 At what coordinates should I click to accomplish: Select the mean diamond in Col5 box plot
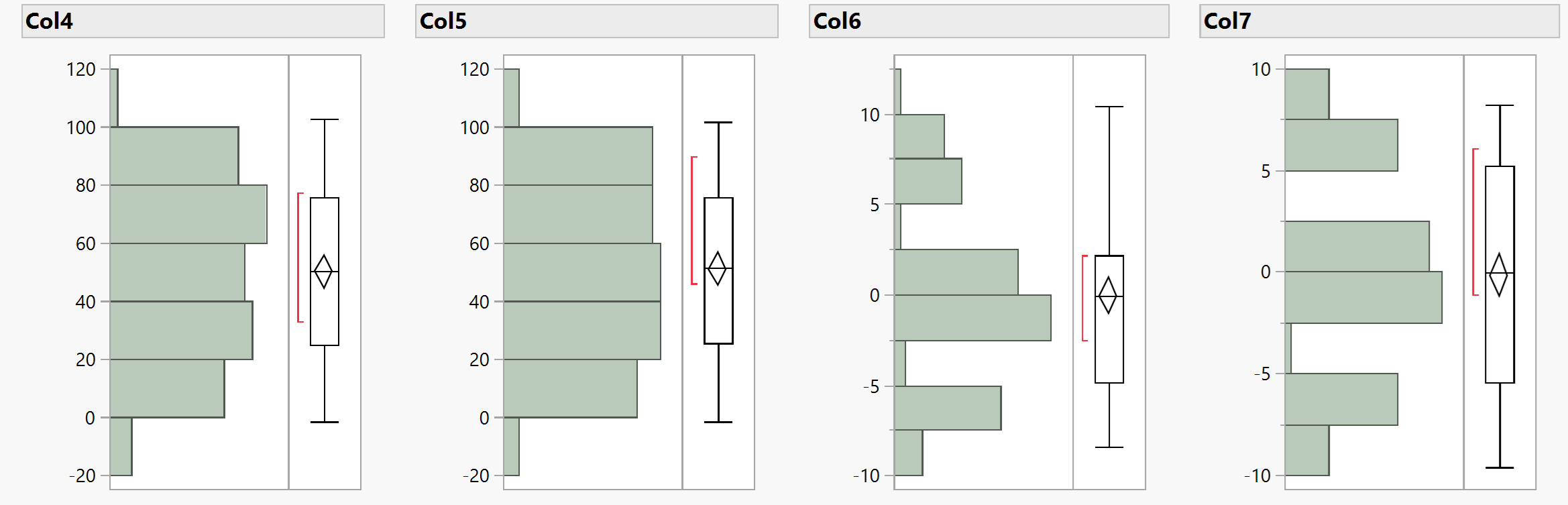click(718, 268)
